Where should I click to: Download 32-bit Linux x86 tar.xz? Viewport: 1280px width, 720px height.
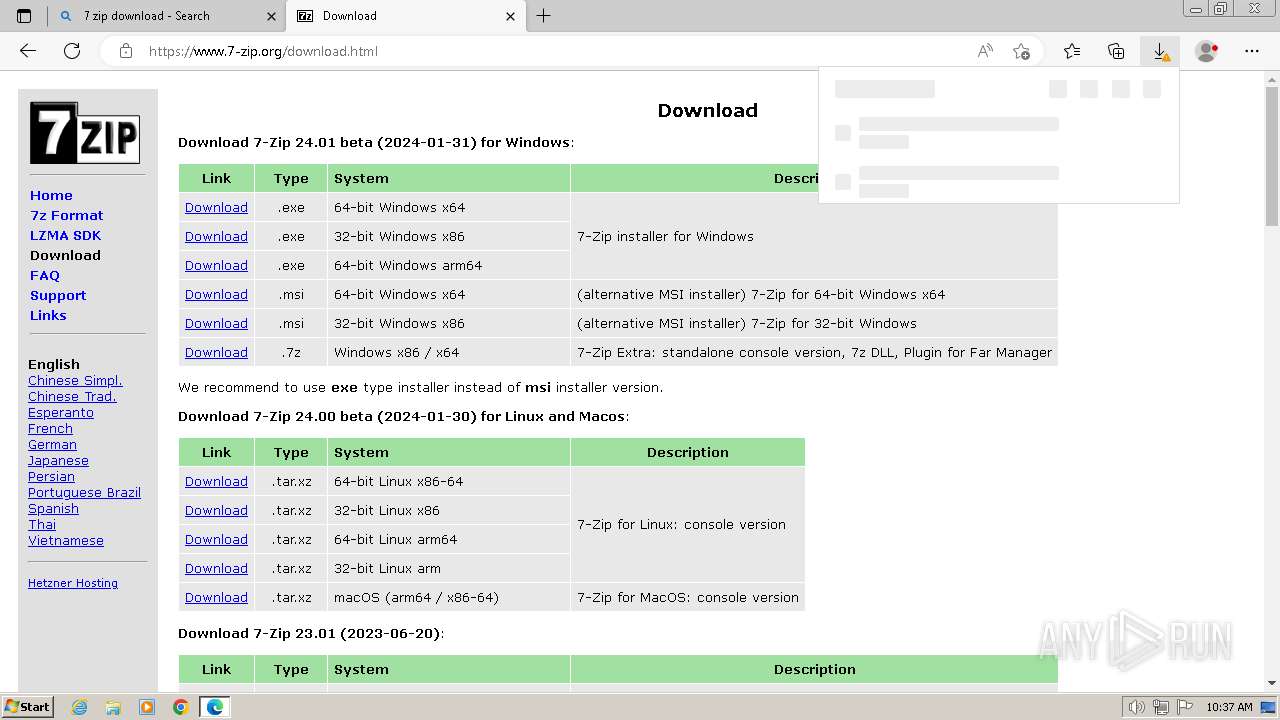tap(216, 510)
